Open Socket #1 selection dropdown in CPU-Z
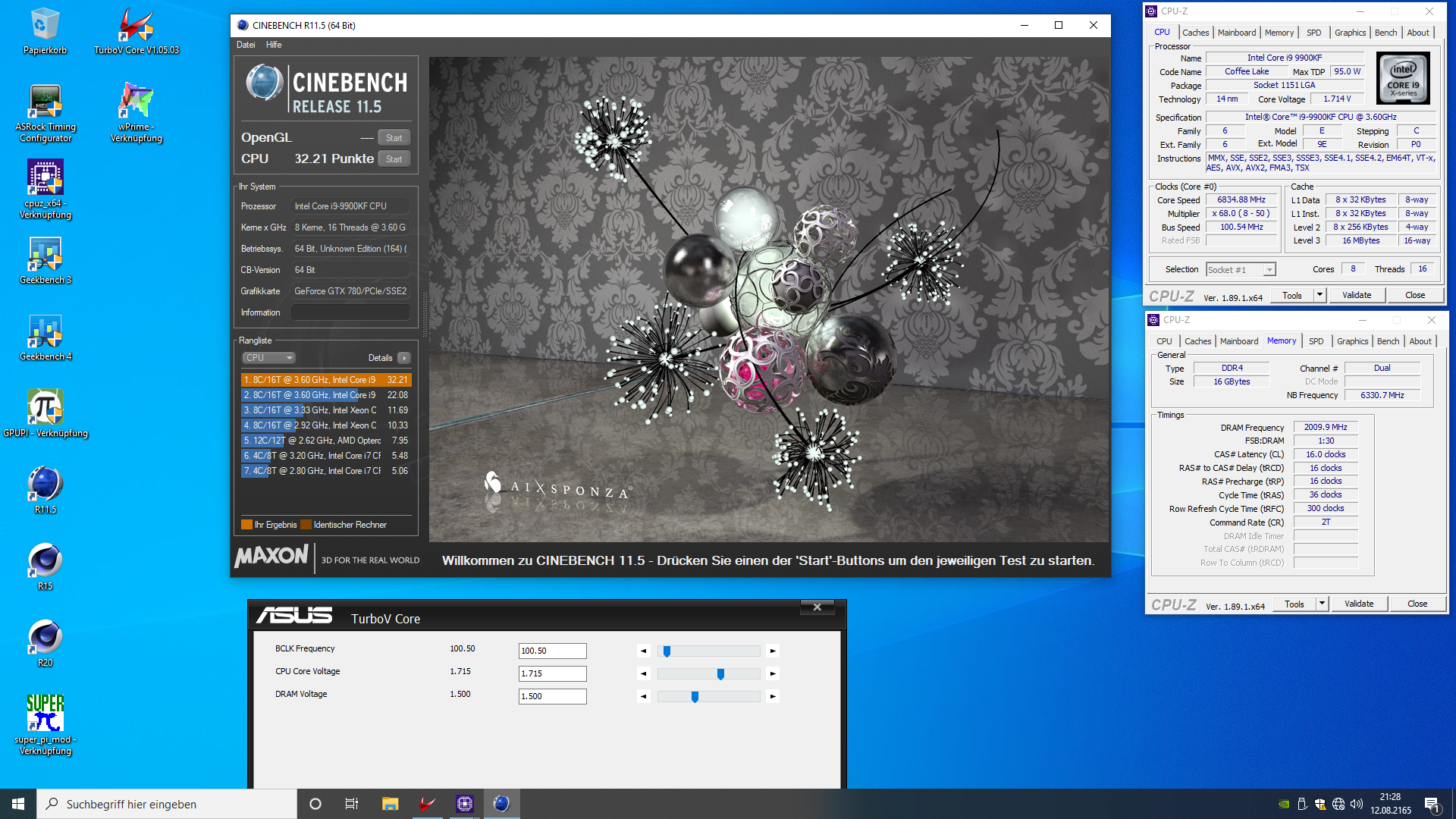Image resolution: width=1456 pixels, height=819 pixels. (x=1241, y=270)
